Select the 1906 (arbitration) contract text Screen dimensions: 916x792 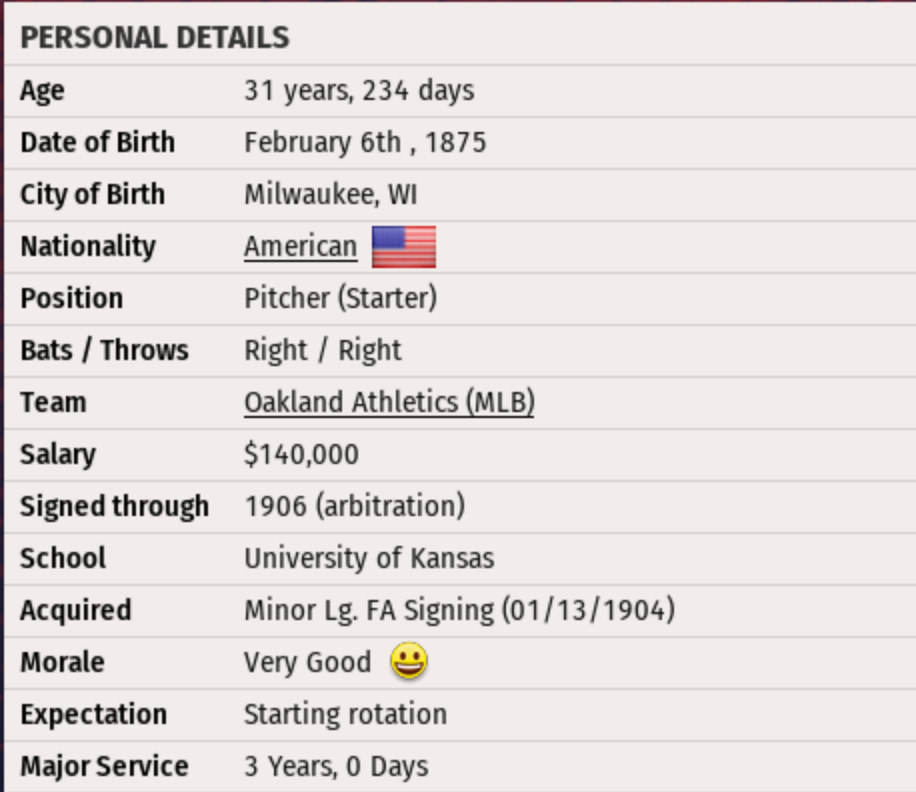(354, 506)
